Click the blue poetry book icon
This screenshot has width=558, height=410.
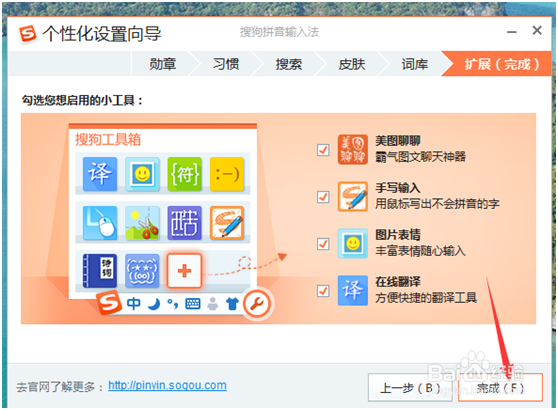(100, 271)
